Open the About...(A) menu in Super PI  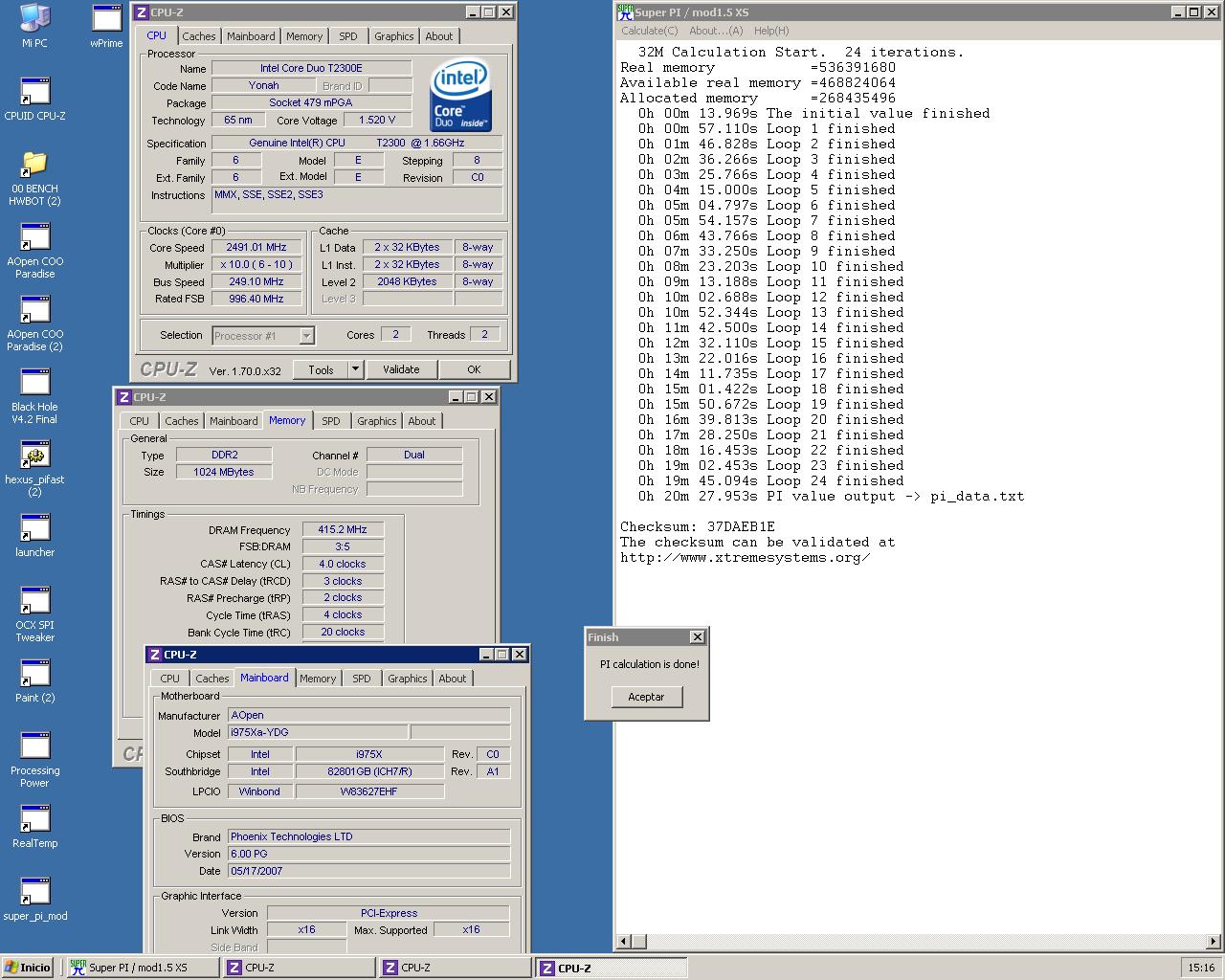[716, 31]
